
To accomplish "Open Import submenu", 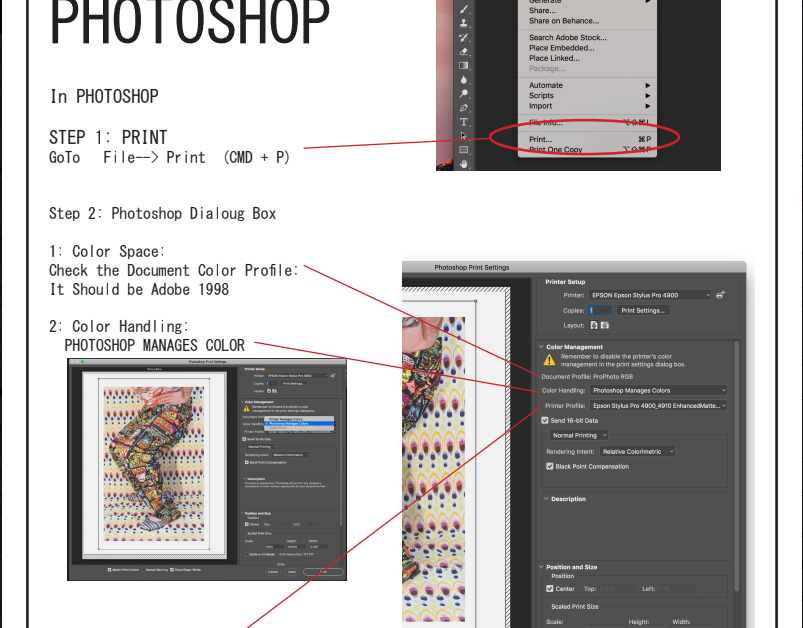I will [x=587, y=106].
